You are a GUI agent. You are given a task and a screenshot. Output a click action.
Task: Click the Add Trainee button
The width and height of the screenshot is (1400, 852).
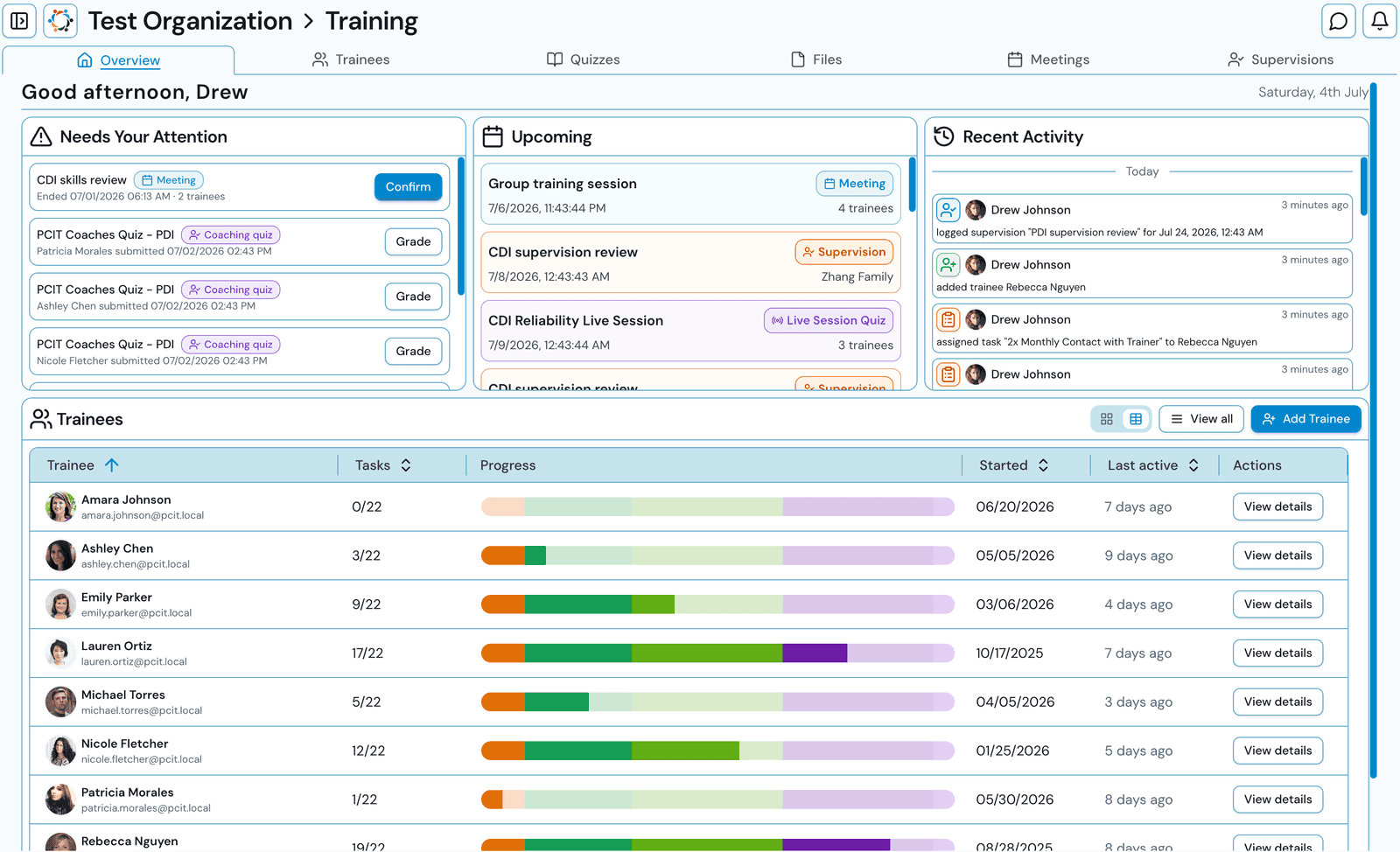pos(1305,419)
